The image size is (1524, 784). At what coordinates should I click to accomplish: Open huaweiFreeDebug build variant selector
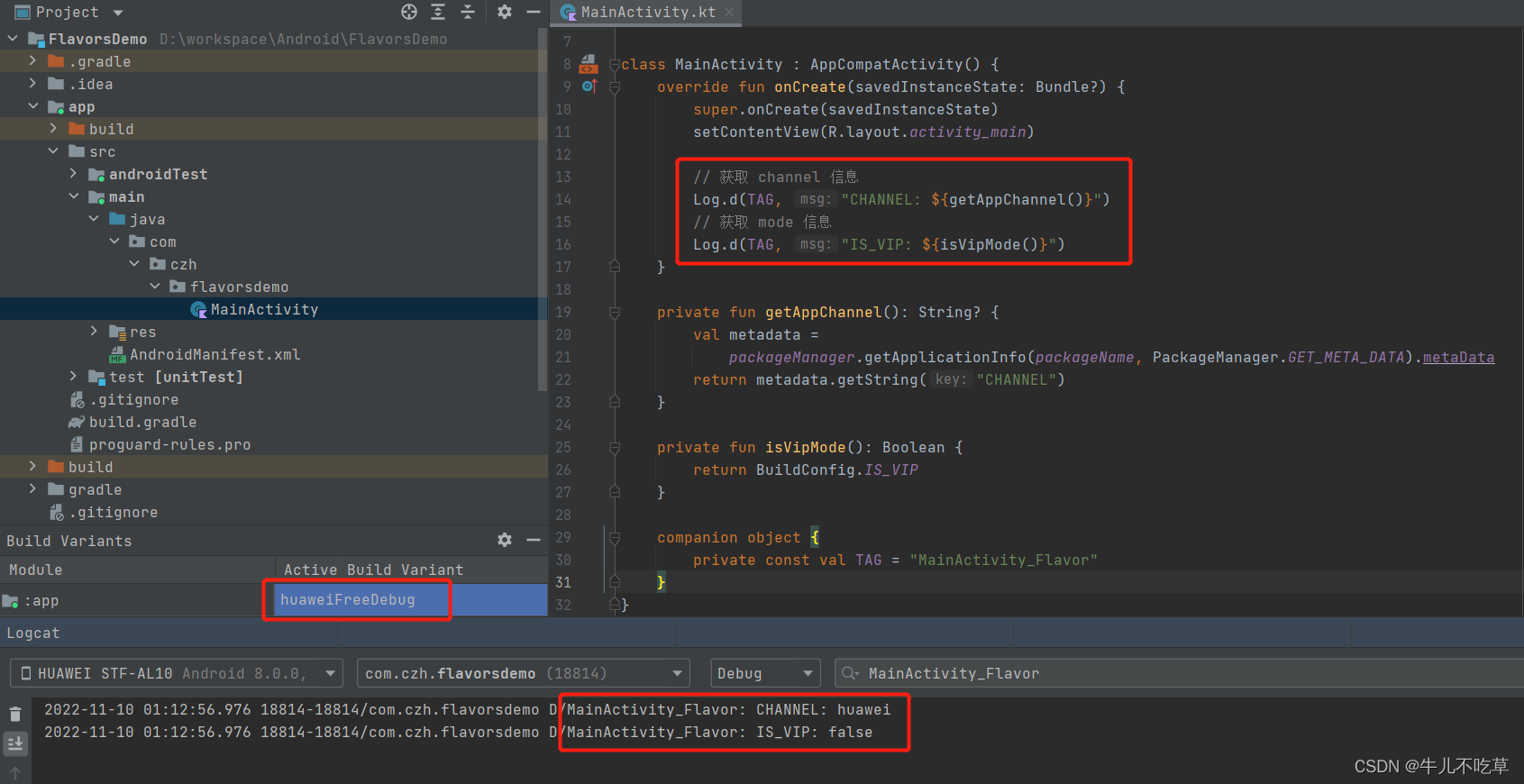[x=410, y=600]
